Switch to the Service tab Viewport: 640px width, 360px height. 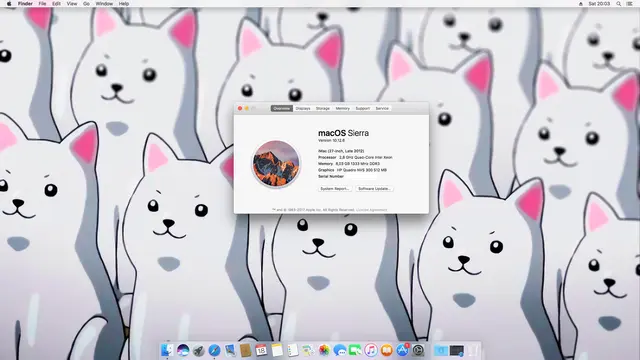click(382, 109)
